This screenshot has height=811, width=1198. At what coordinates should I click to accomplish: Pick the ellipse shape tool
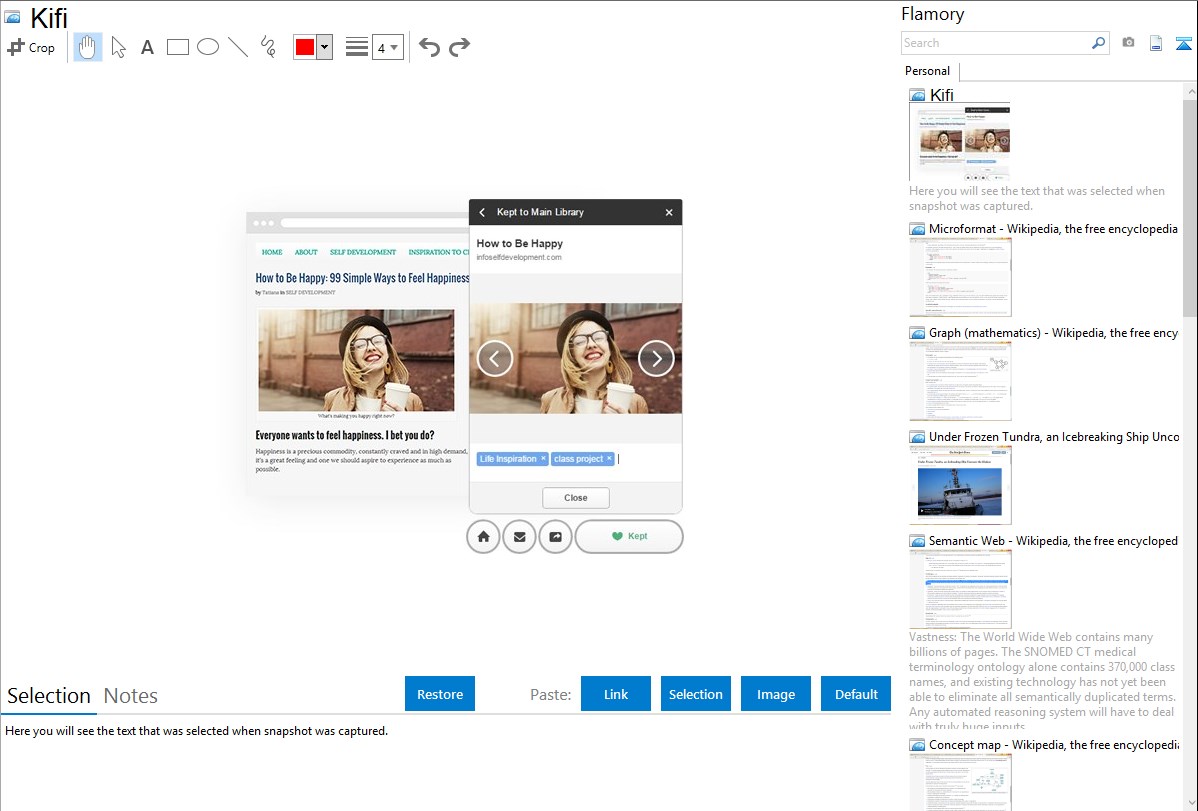click(208, 47)
